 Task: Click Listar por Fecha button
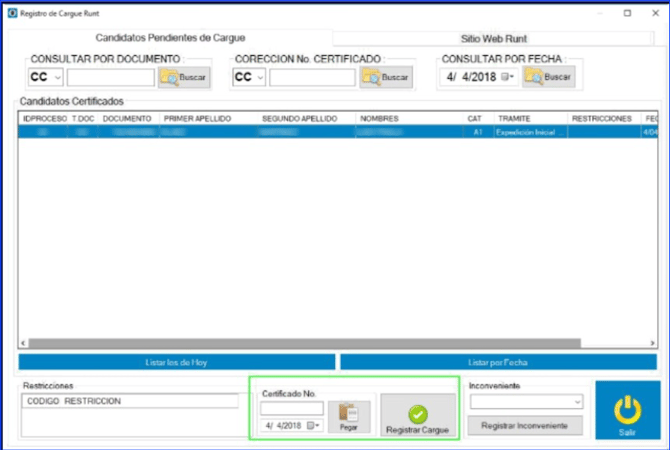[498, 362]
